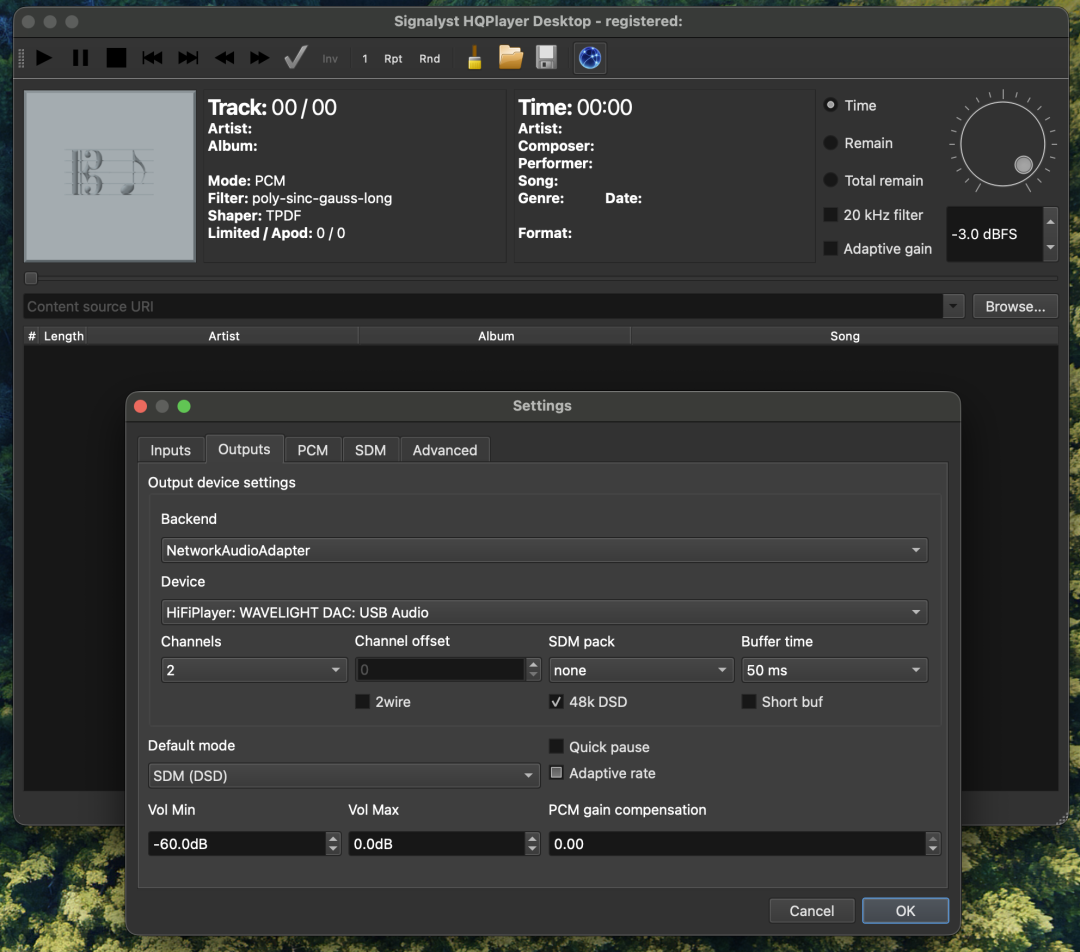The height and width of the screenshot is (952, 1080).
Task: Toggle the Rpt repeat button
Action: point(393,59)
